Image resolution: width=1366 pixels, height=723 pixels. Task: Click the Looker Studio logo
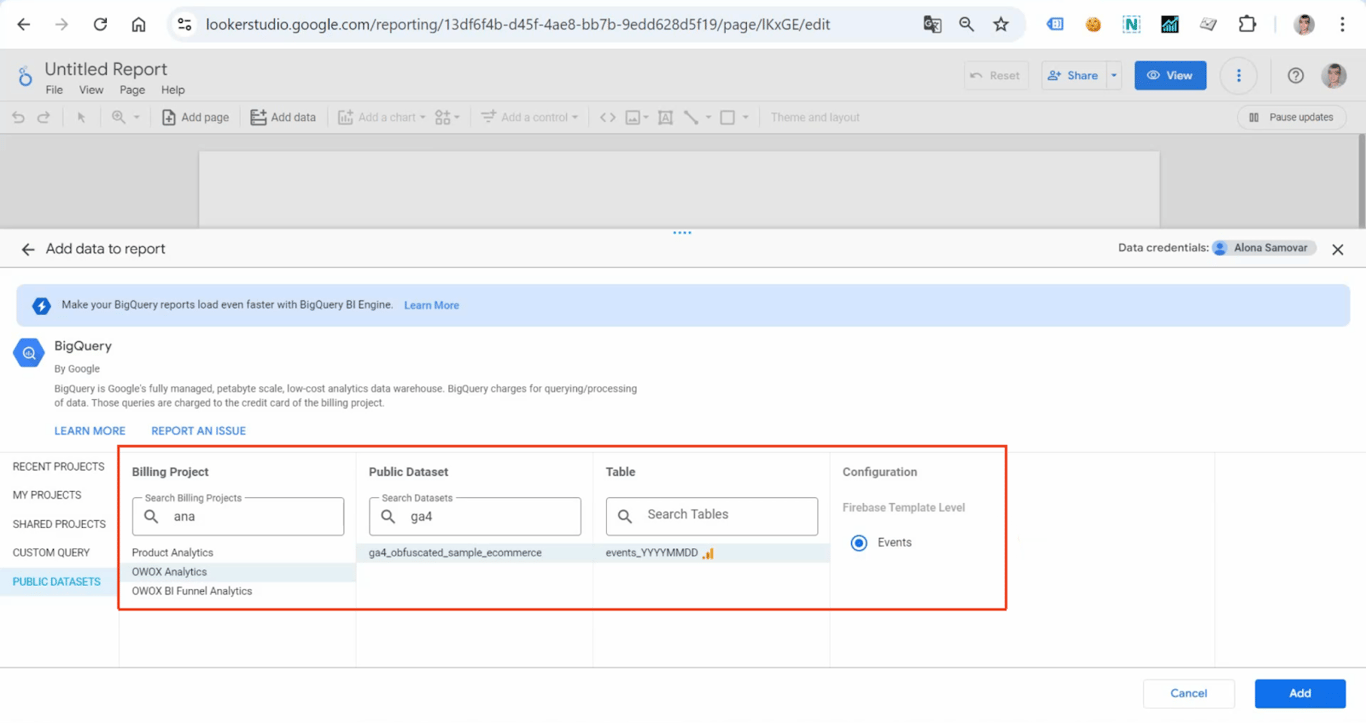pyautogui.click(x=25, y=76)
